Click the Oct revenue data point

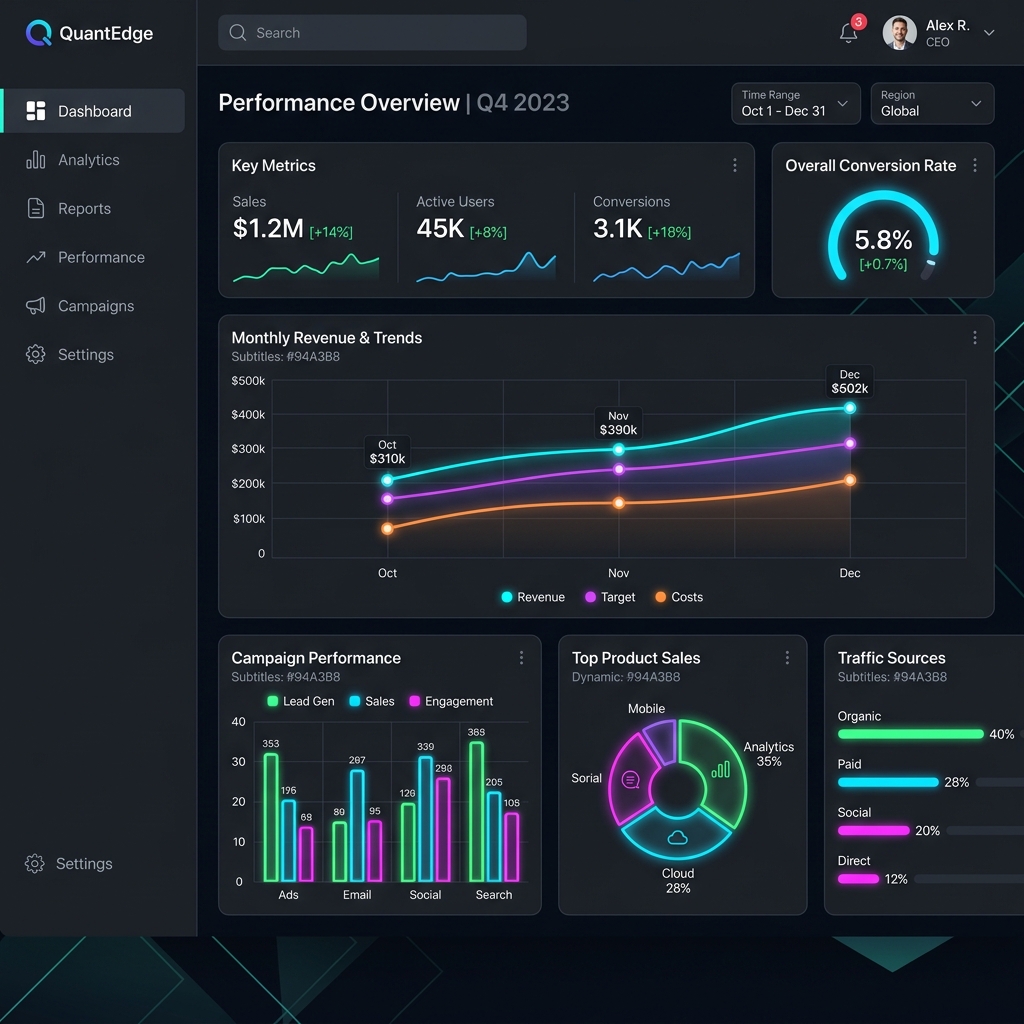pyautogui.click(x=387, y=480)
